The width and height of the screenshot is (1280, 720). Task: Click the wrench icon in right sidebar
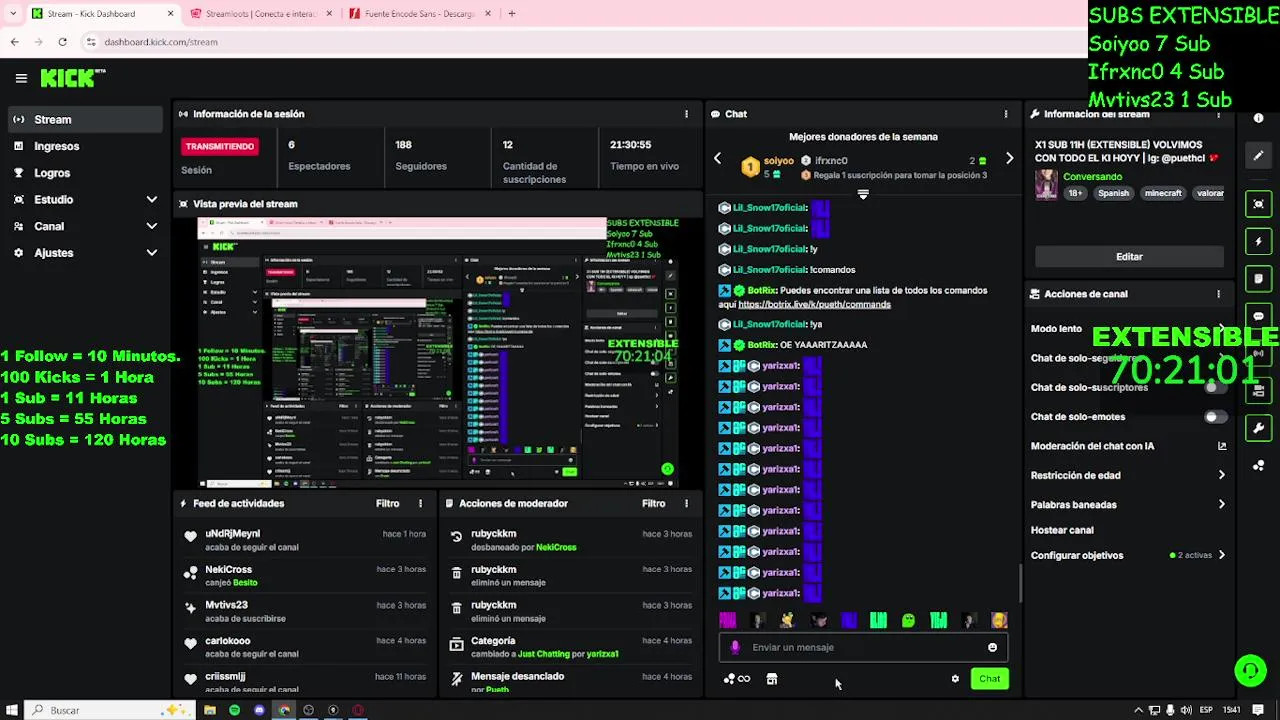[x=1258, y=428]
